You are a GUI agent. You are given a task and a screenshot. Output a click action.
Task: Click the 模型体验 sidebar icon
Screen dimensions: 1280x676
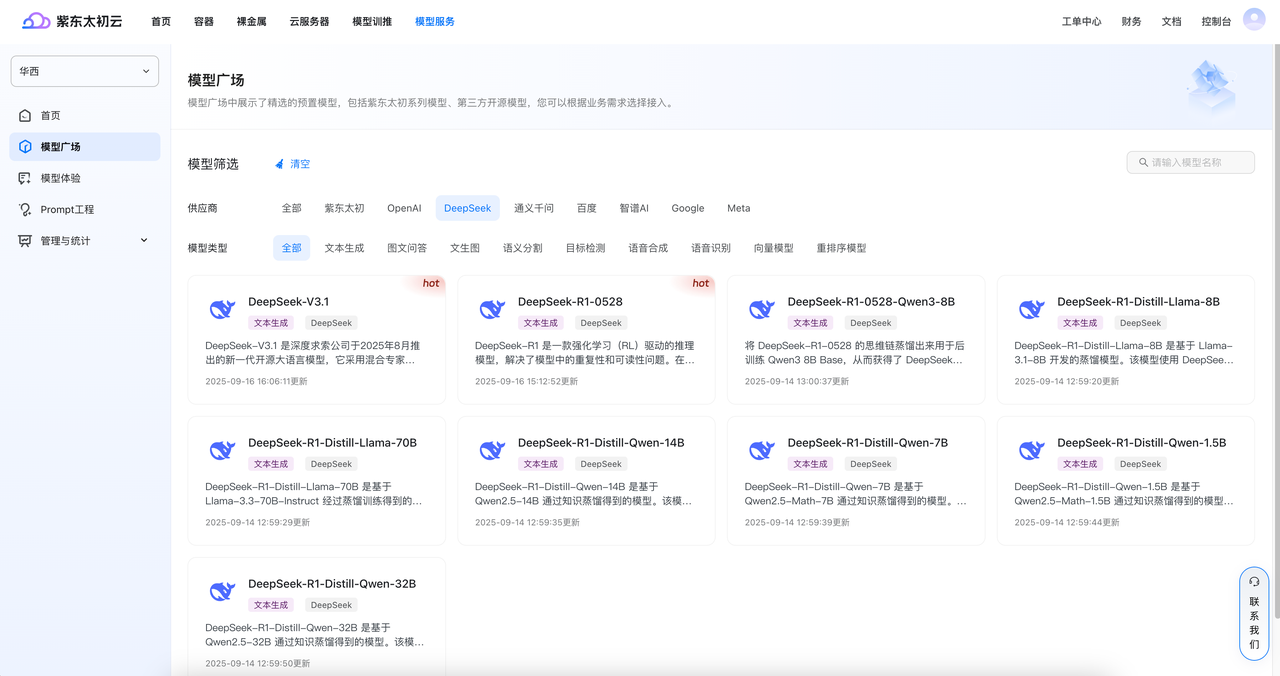[25, 178]
